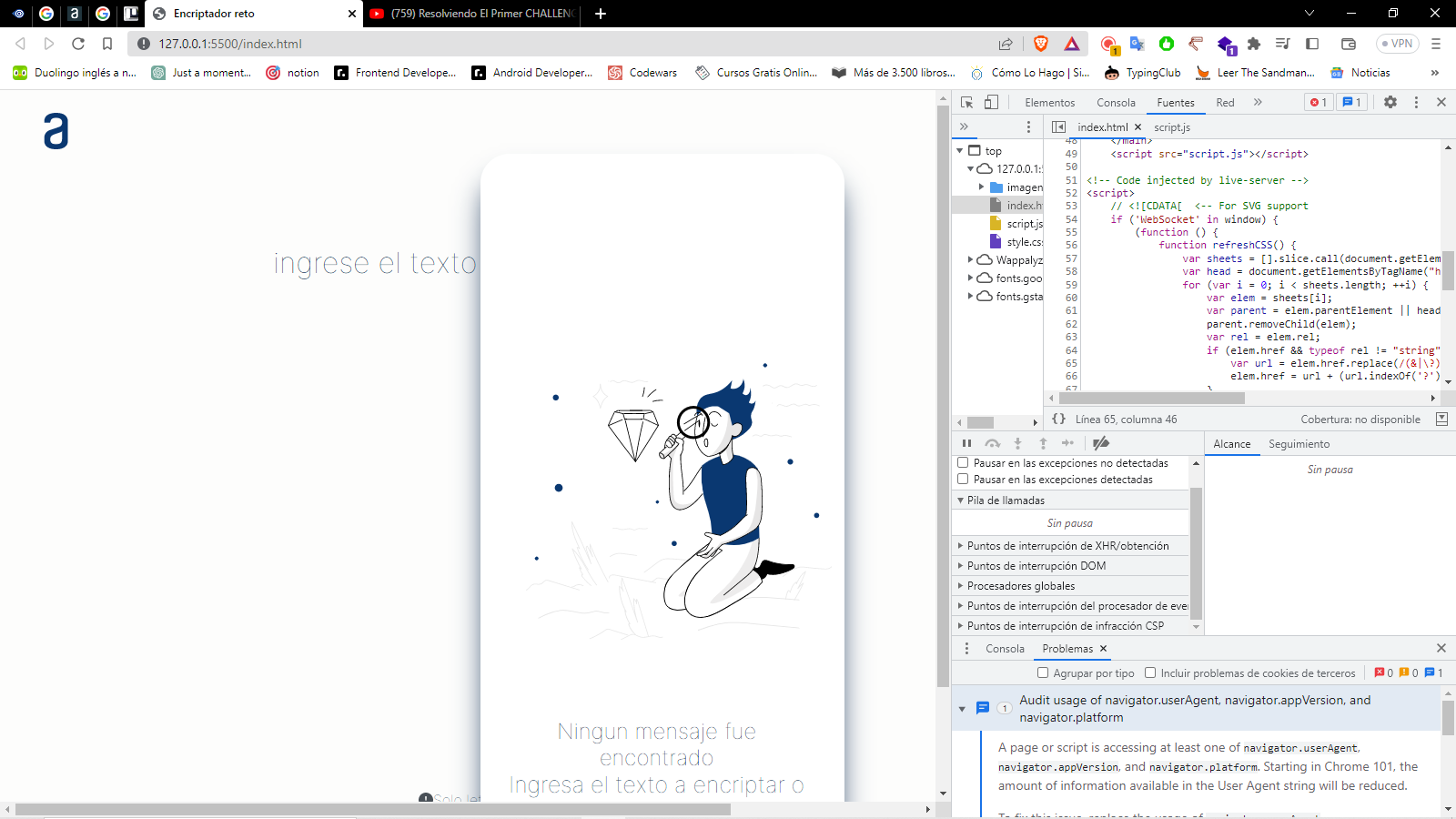1456x819 pixels.
Task: Toggle the device toolbar icon
Action: [x=991, y=103]
